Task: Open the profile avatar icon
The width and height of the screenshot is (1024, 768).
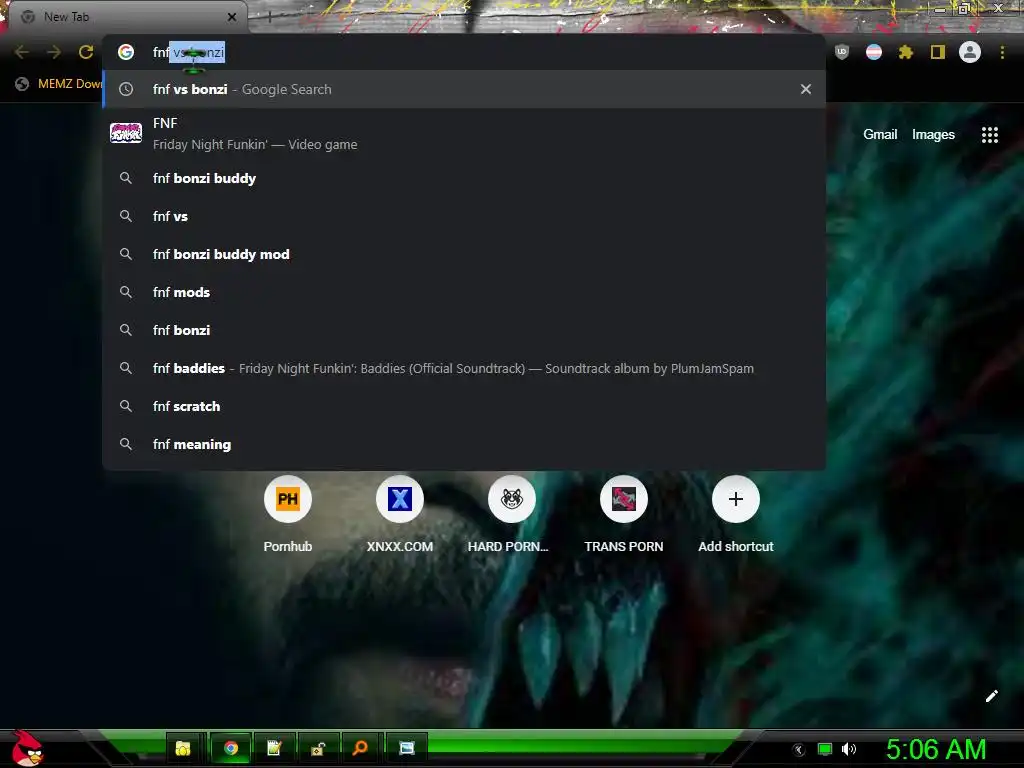Action: point(970,52)
